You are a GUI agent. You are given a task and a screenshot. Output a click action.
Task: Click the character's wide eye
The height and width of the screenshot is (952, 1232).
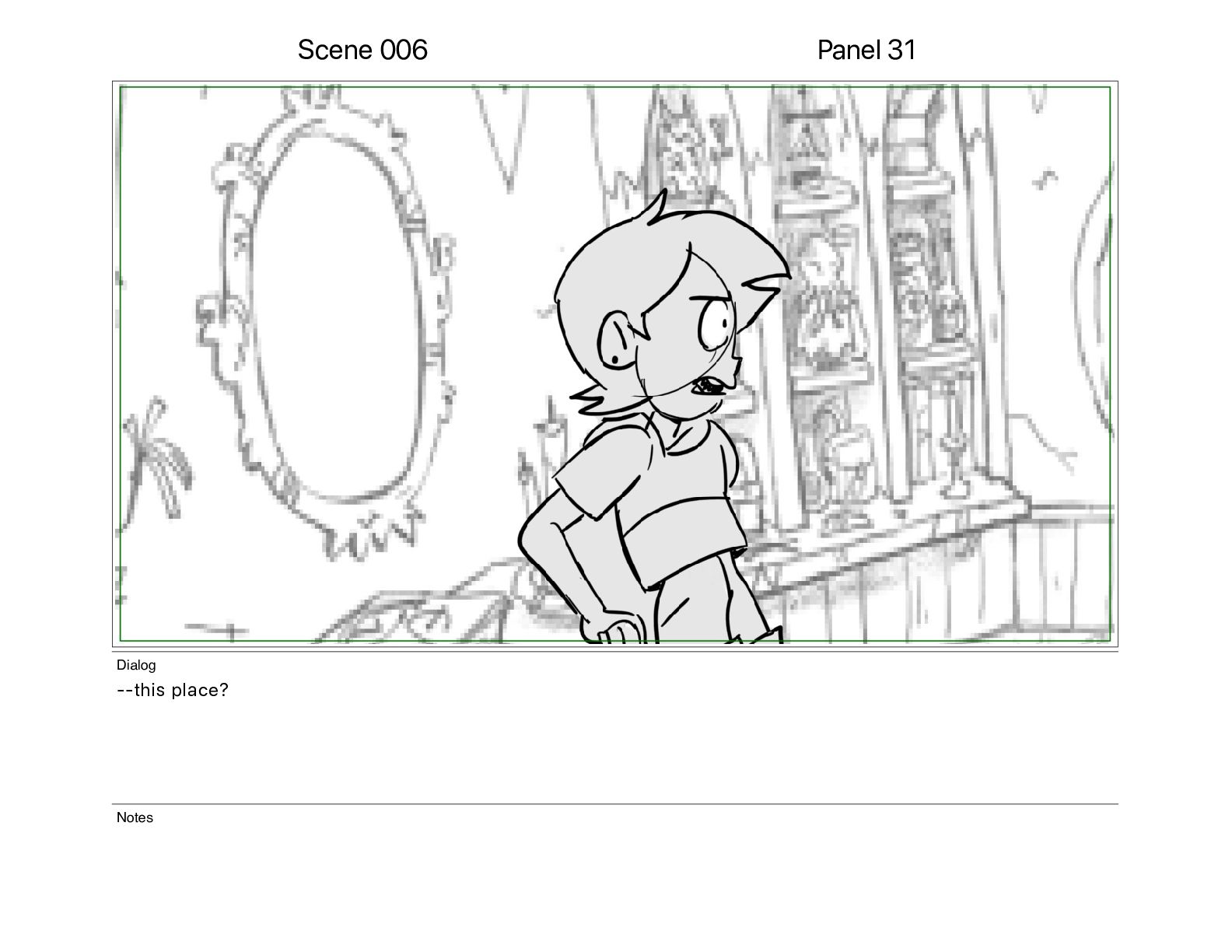point(716,323)
